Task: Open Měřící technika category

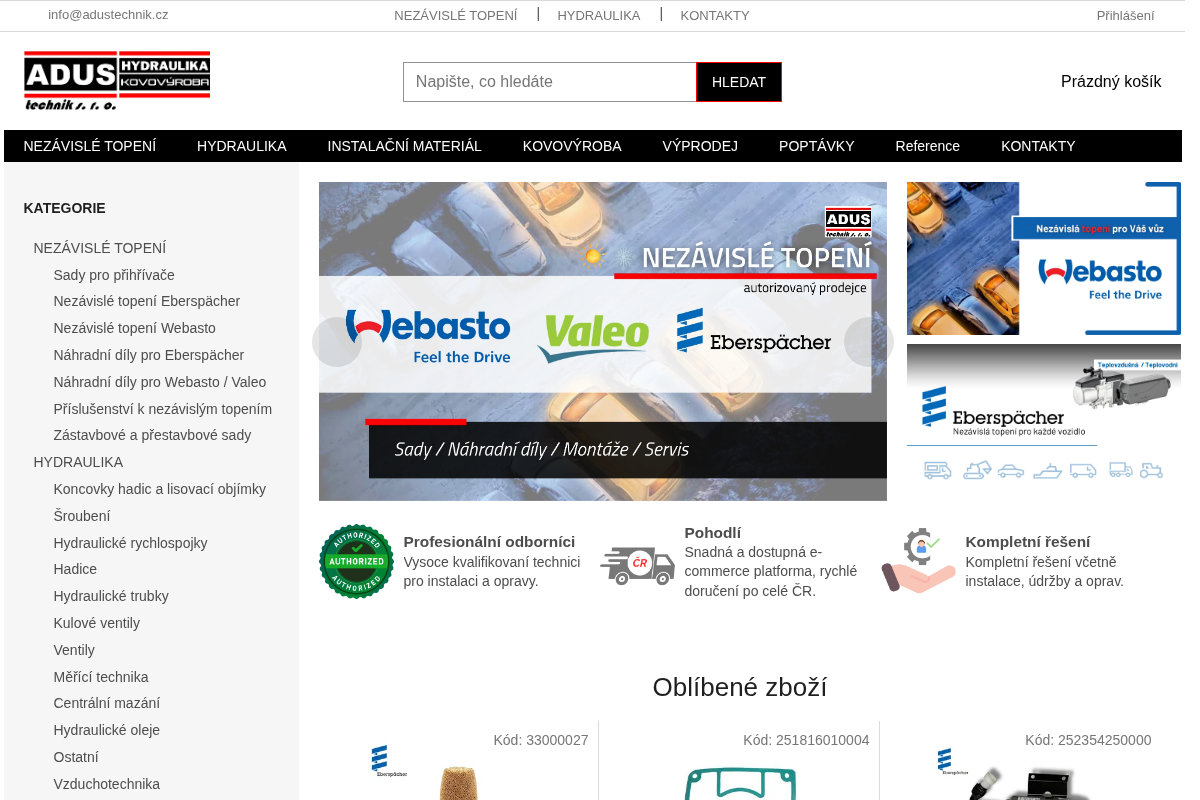Action: 101,677
